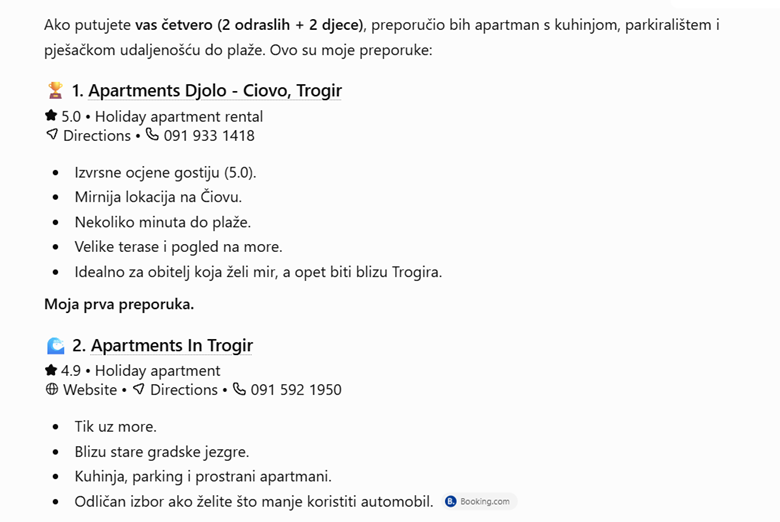
Task: Click Directions arrow icon for Apartments Djolo
Action: (x=52, y=134)
